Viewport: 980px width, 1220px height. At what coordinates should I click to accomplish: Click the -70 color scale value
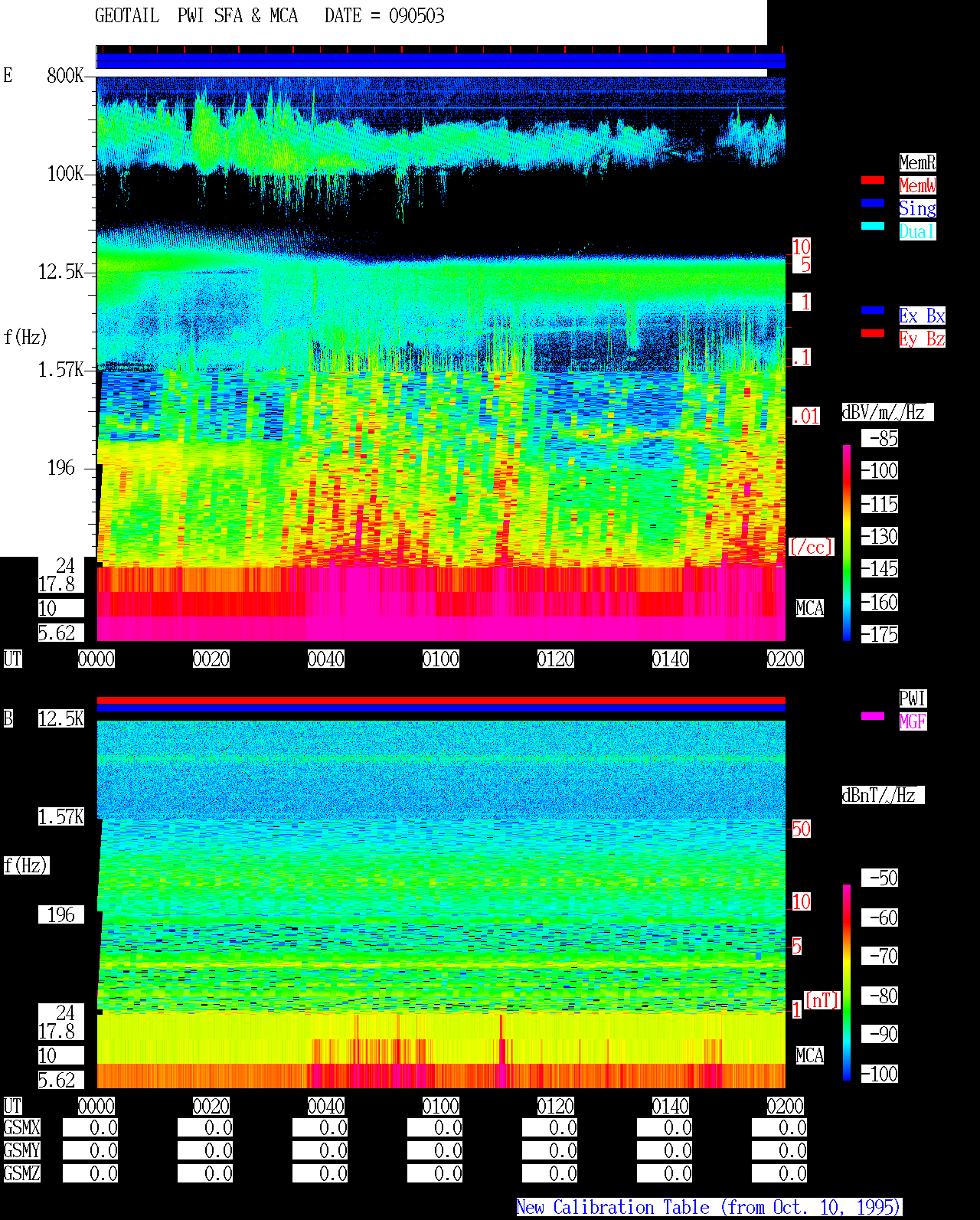coord(880,956)
